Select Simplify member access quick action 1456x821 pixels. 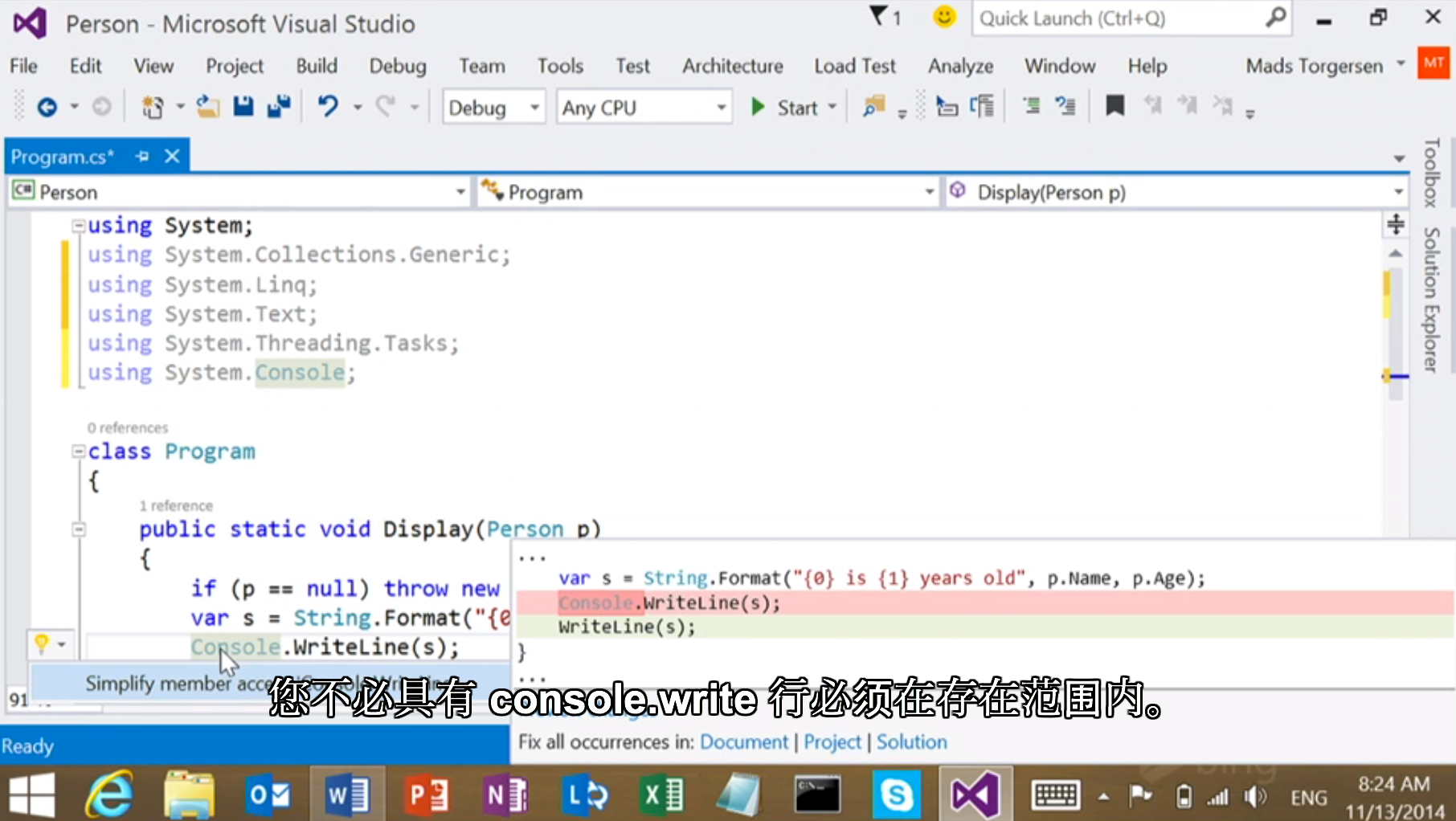click(270, 684)
